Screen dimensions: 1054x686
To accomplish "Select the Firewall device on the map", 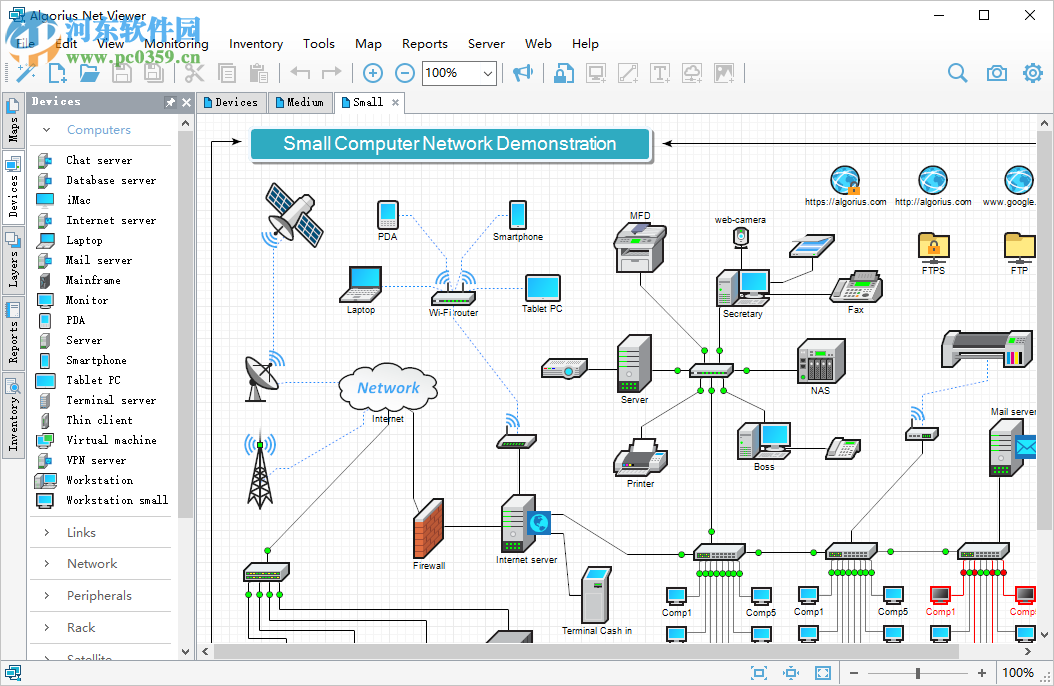I will click(428, 528).
